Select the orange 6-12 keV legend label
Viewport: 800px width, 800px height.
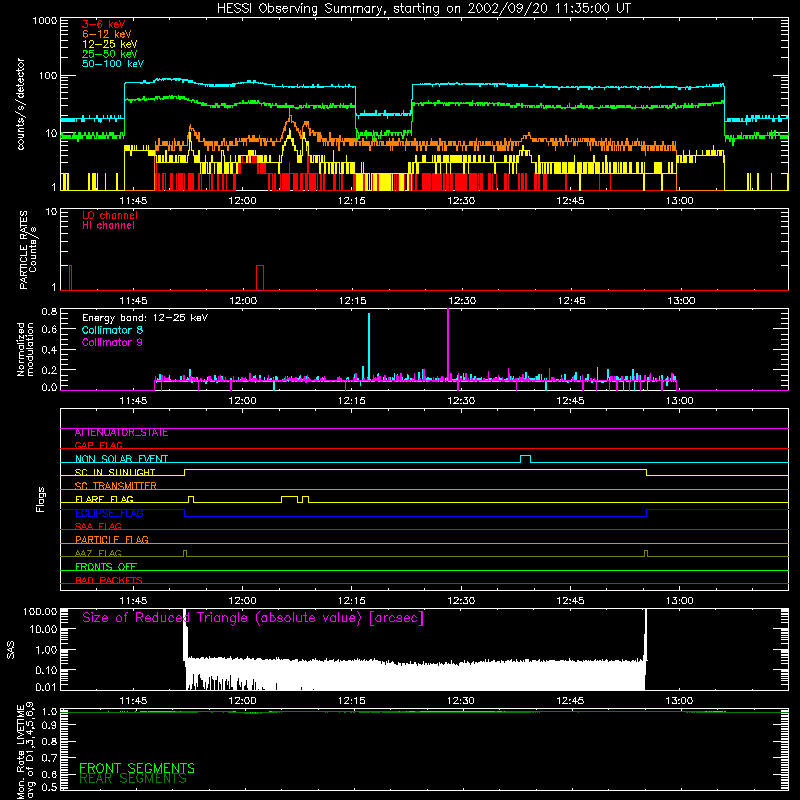point(107,34)
